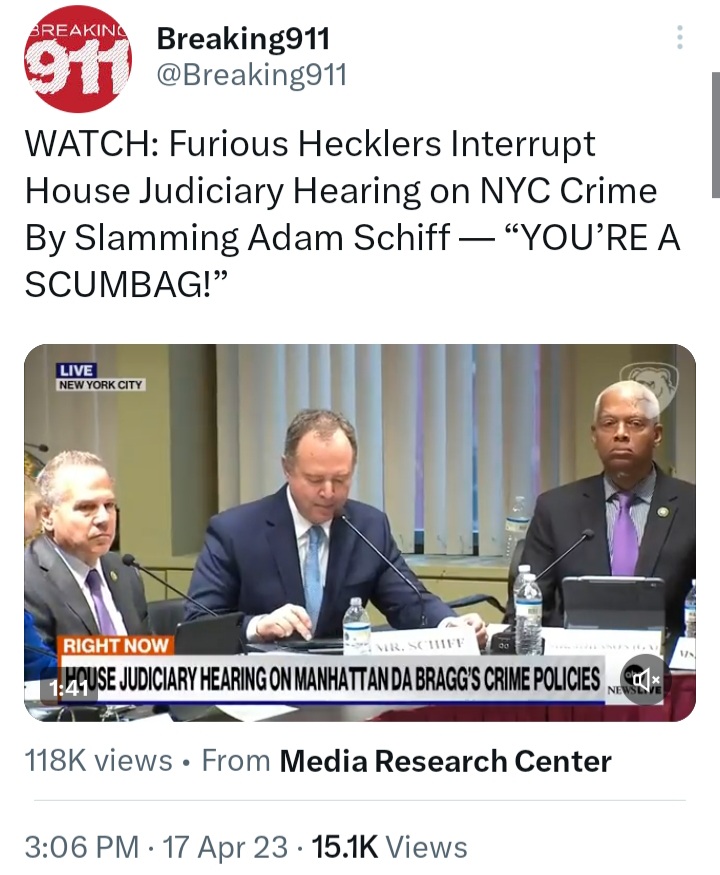Unmute the video with the speaker icon

[644, 679]
